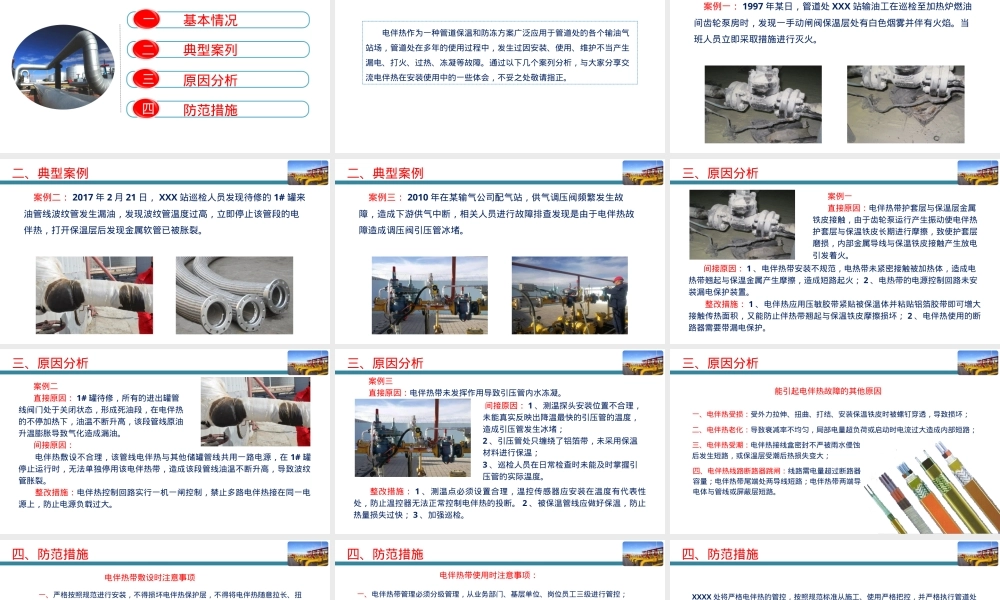The width and height of the screenshot is (1000, 600).
Task: Click the 四、防范措施 heading above 电伴热带使用时注意事项
Action: point(385,554)
